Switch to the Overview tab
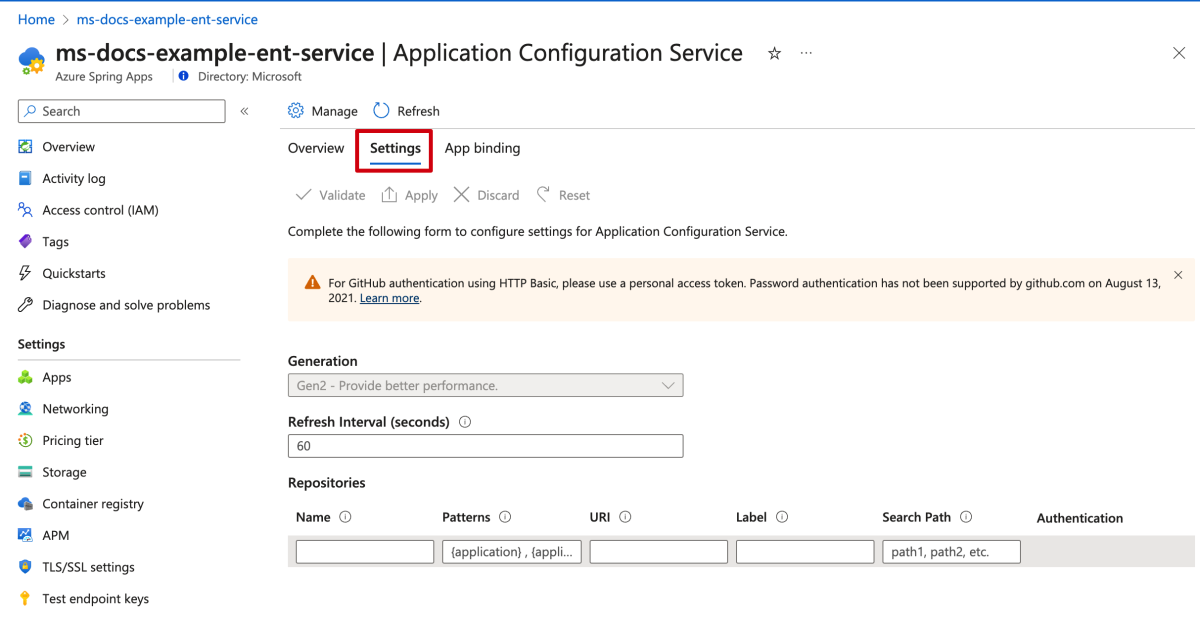 [x=316, y=148]
